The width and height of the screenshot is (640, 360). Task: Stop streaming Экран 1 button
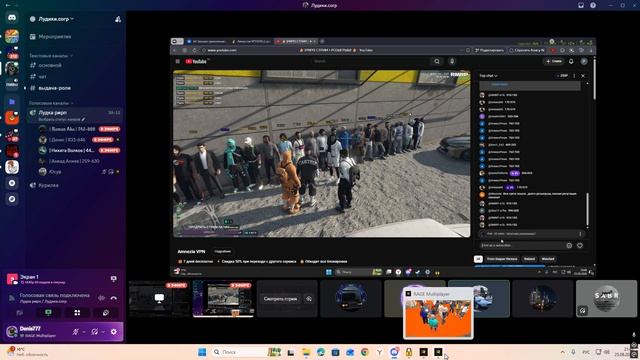tap(113, 279)
